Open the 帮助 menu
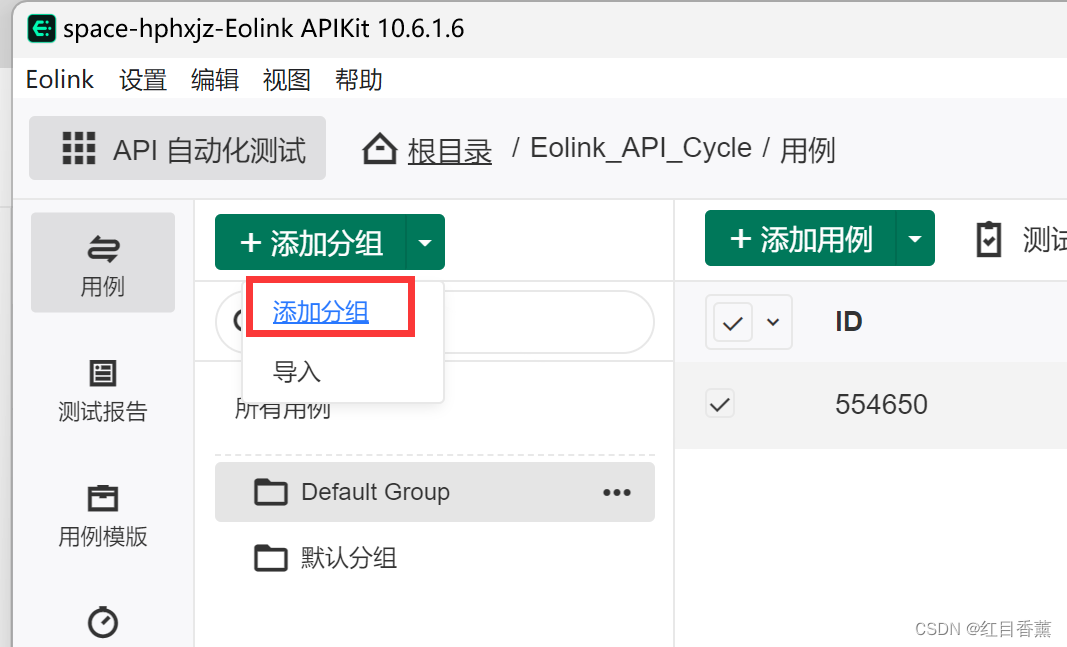The height and width of the screenshot is (647, 1067). point(359,80)
